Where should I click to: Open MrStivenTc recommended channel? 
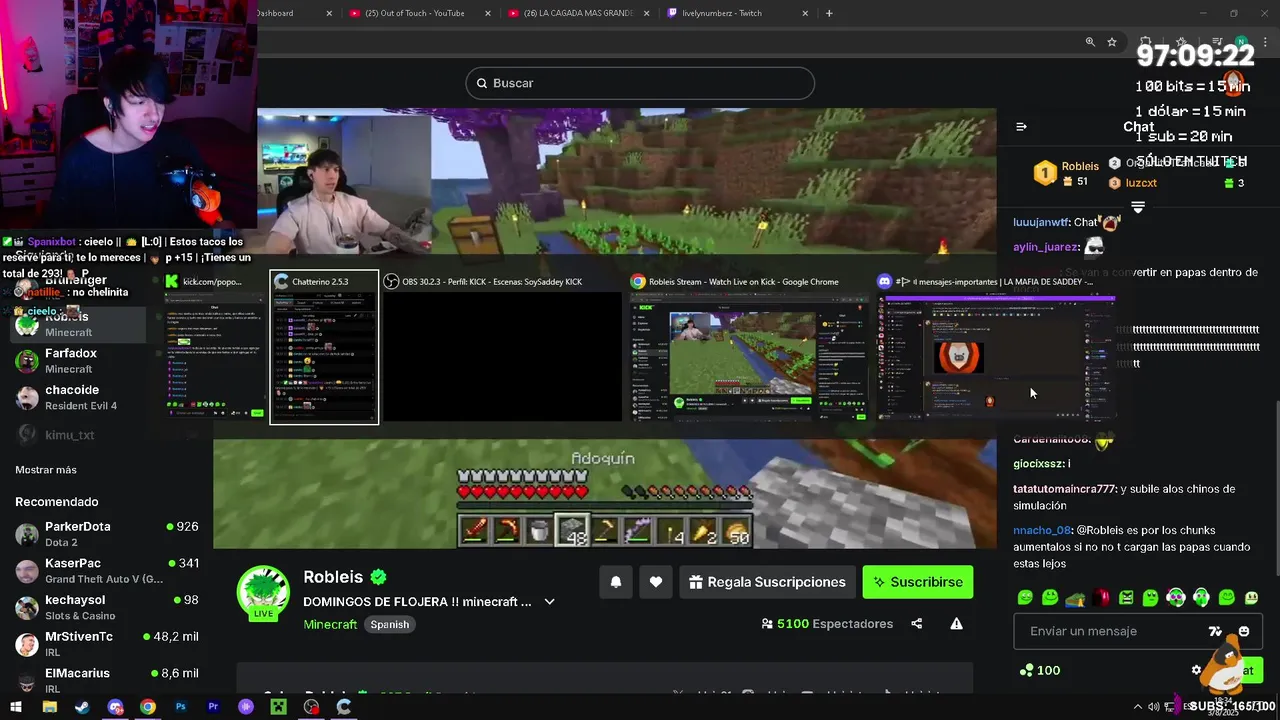pos(107,644)
